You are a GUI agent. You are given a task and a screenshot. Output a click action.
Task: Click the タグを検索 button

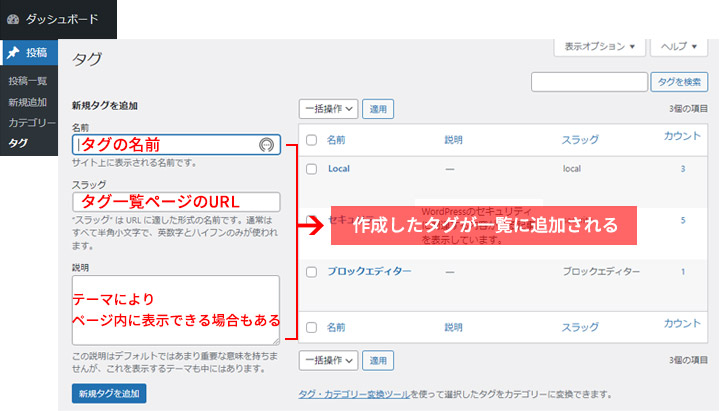(x=679, y=82)
